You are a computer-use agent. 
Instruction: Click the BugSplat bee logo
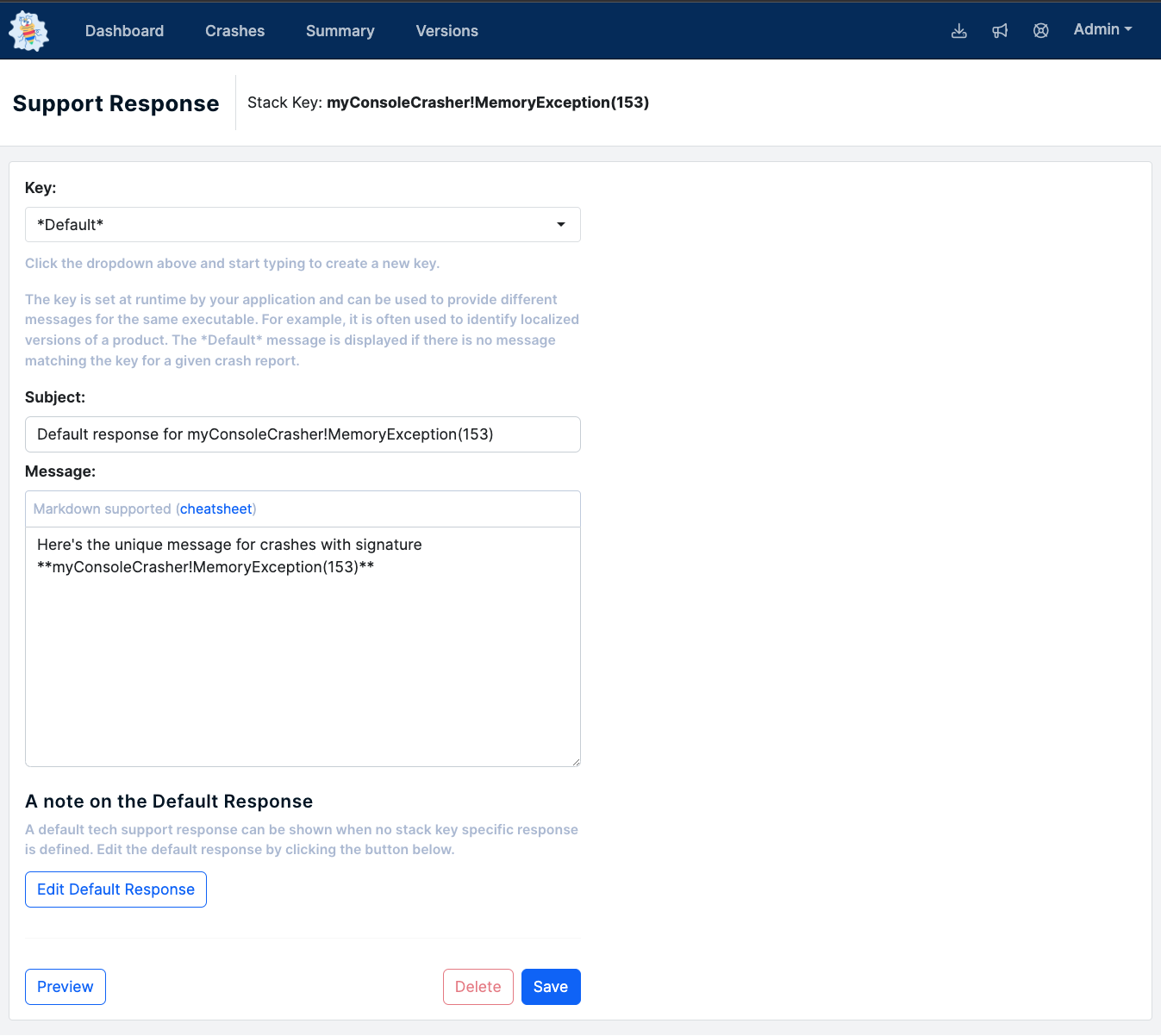[28, 31]
